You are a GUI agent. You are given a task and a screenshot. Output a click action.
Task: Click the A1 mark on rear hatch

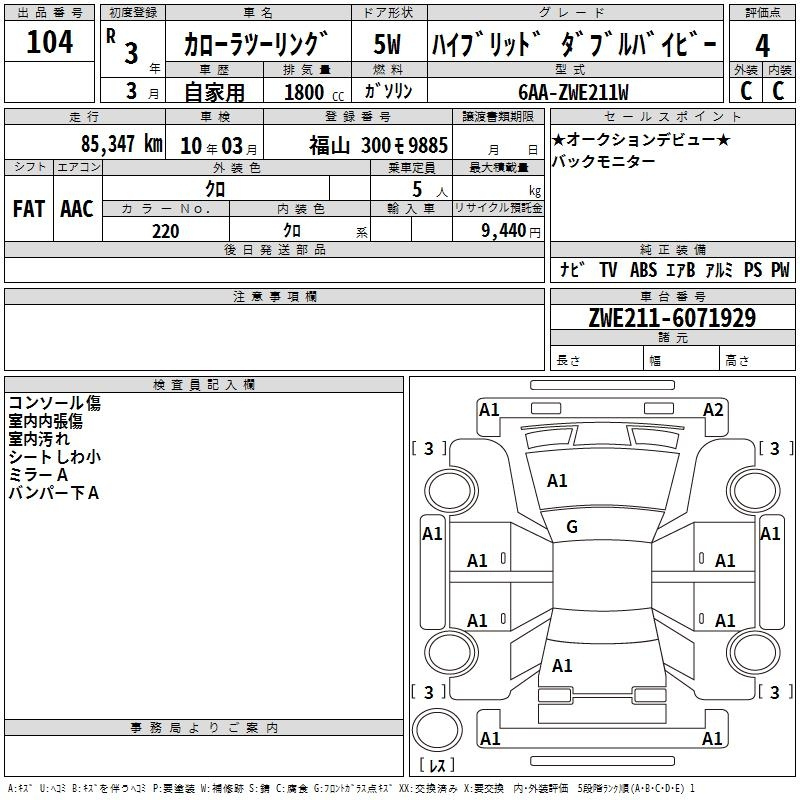(562, 665)
